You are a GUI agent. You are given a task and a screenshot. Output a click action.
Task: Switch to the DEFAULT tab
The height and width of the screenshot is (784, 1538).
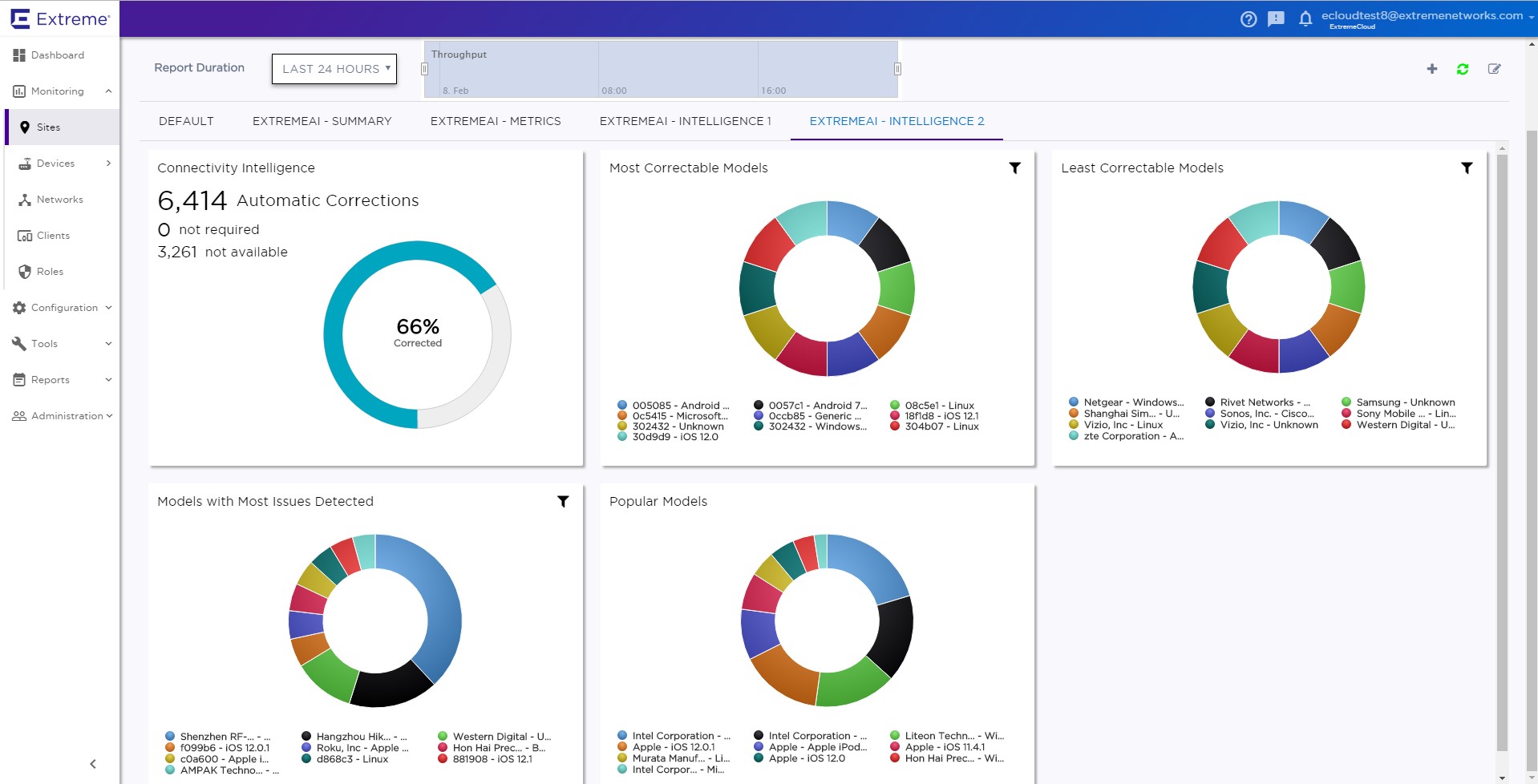[186, 121]
